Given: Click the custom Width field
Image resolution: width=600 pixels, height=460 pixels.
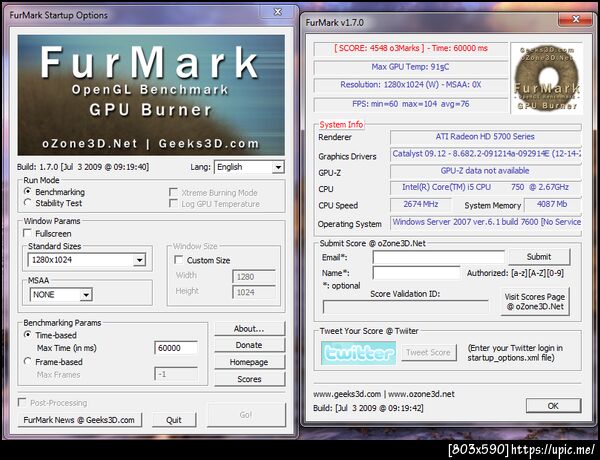Looking at the screenshot, I should pos(254,276).
